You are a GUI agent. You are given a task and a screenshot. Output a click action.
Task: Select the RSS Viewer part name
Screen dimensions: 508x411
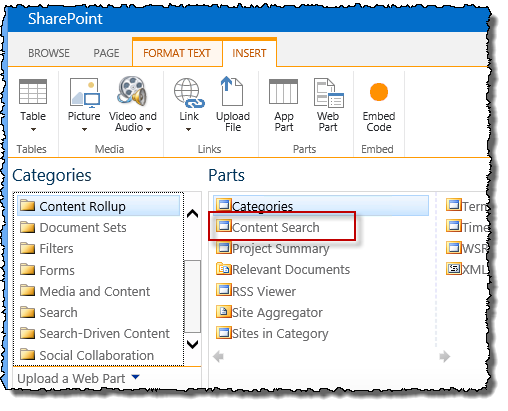click(264, 291)
